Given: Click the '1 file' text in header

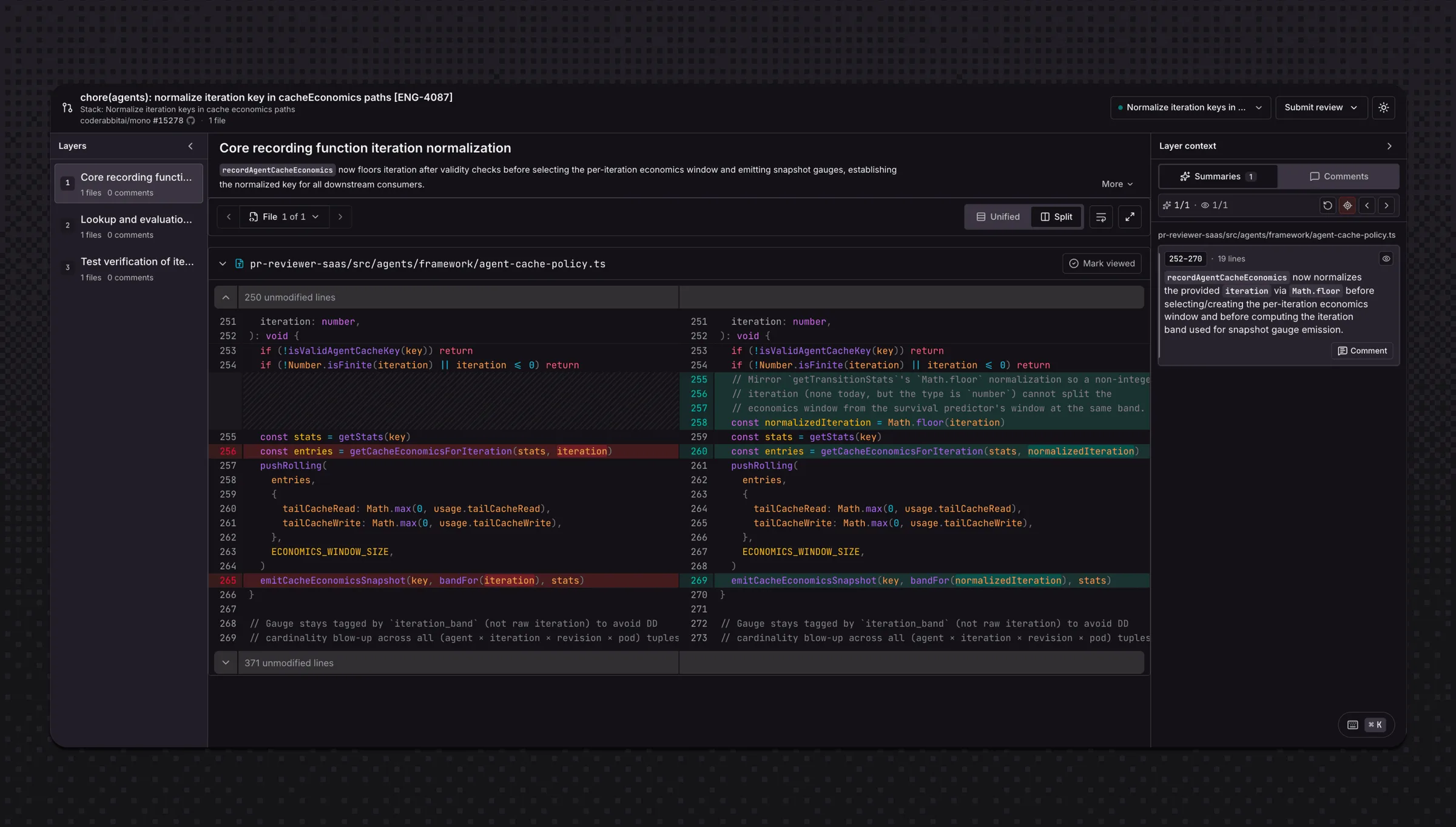Looking at the screenshot, I should click(217, 121).
